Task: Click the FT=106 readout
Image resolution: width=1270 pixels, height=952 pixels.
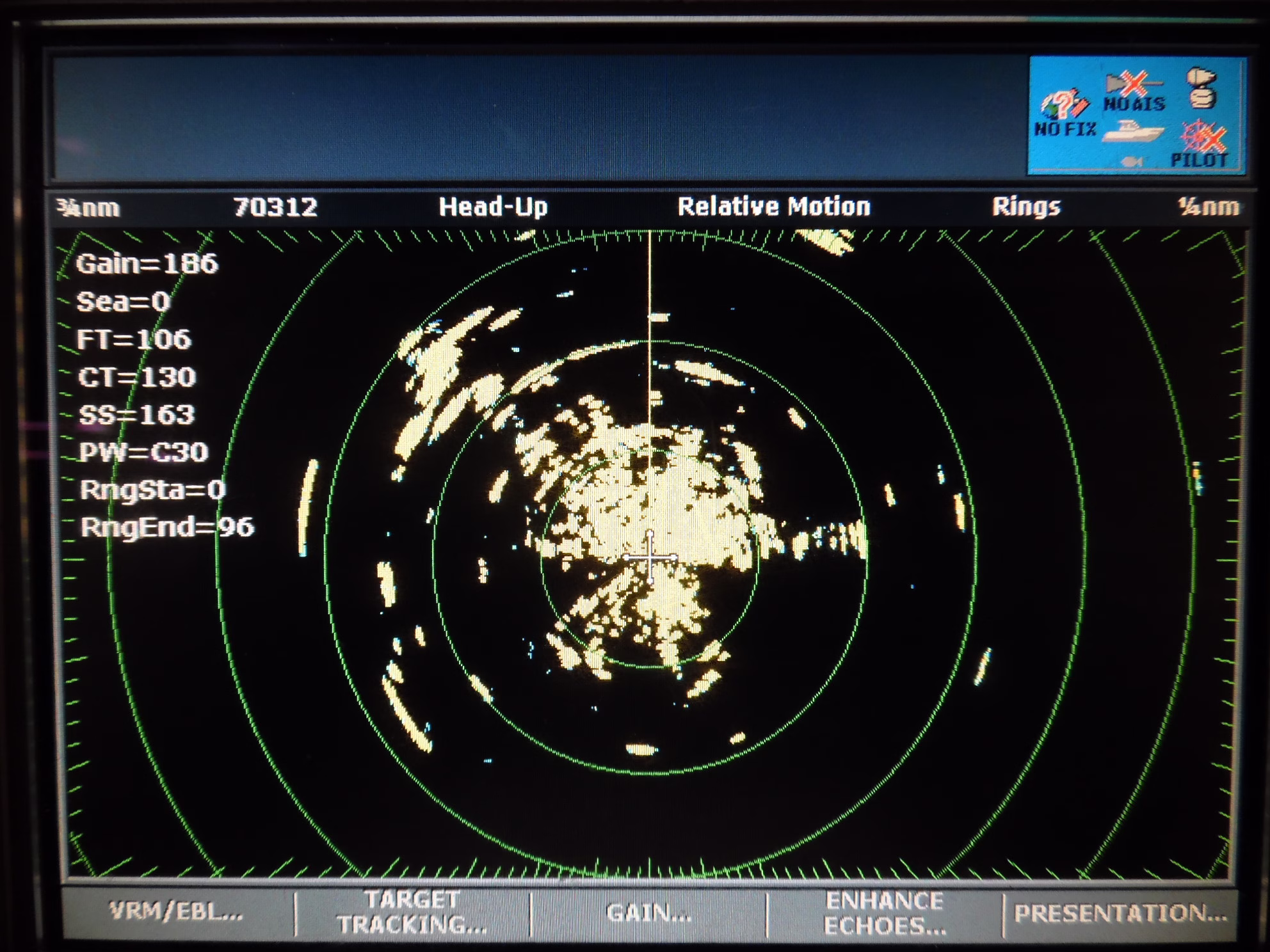Action: coord(134,339)
